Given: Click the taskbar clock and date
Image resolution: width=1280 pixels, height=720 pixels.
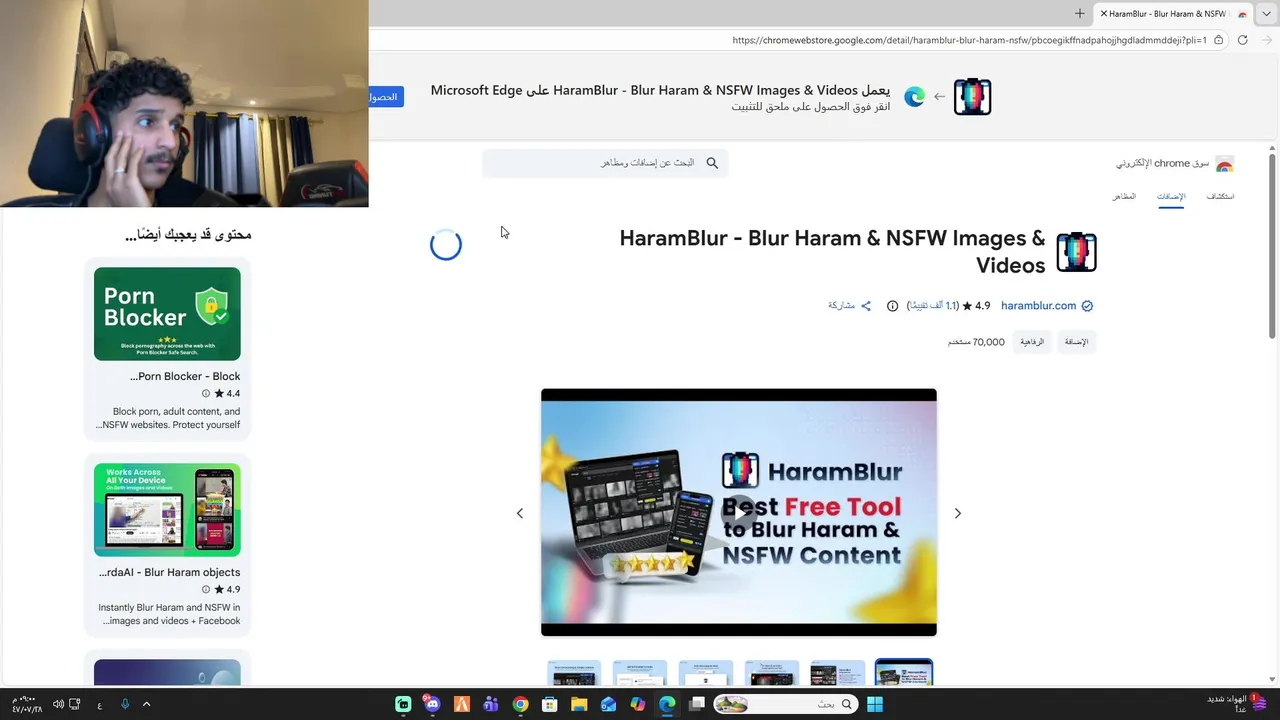Looking at the screenshot, I should pos(26,704).
